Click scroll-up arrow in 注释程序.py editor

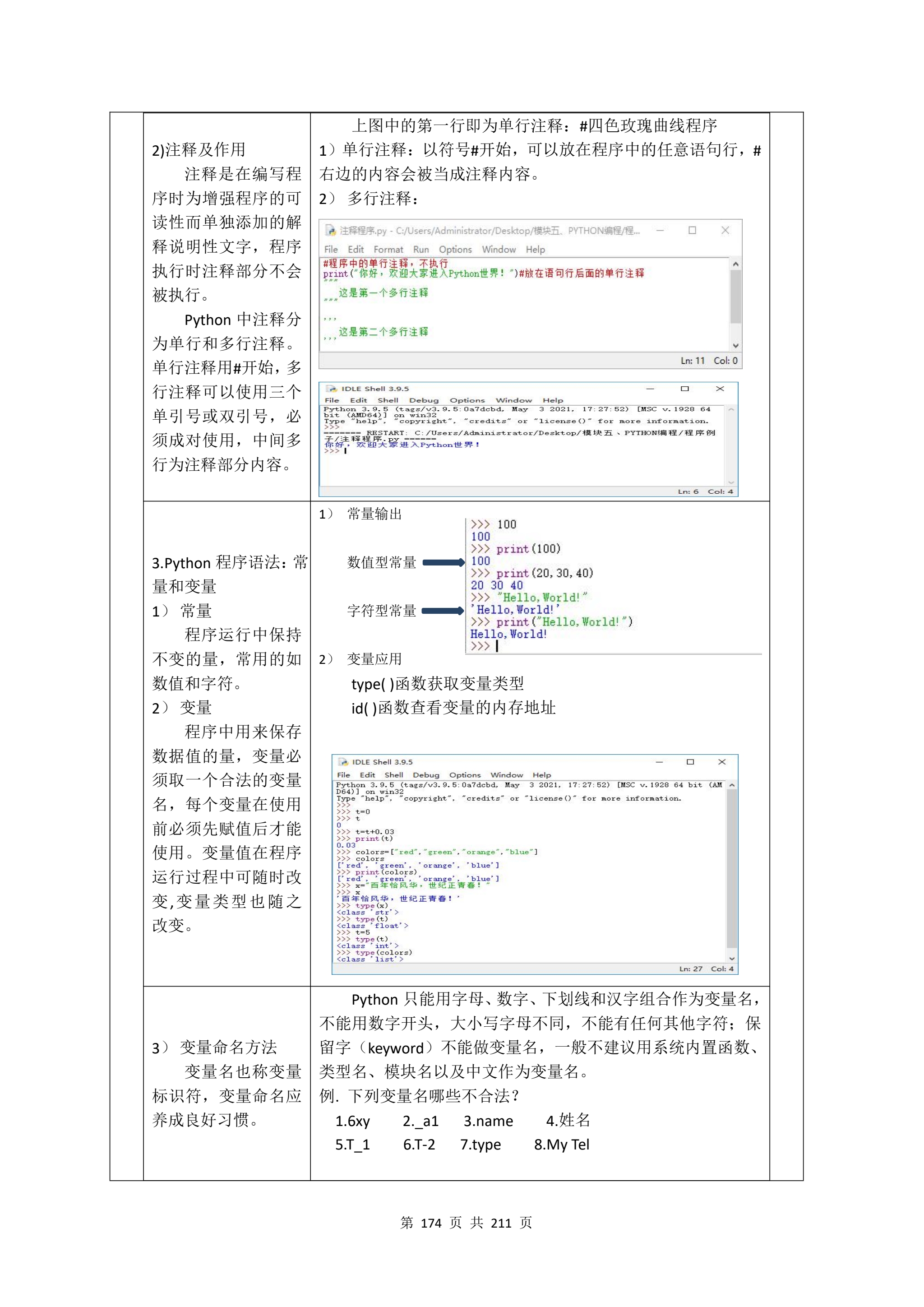736,264
